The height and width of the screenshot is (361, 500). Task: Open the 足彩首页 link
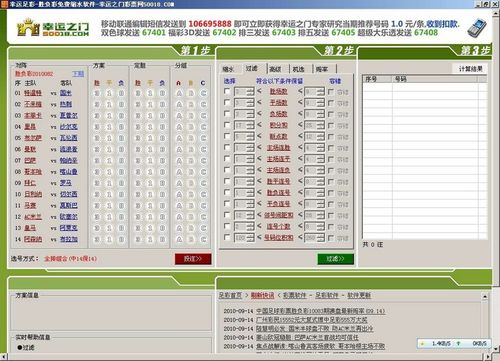[231, 295]
